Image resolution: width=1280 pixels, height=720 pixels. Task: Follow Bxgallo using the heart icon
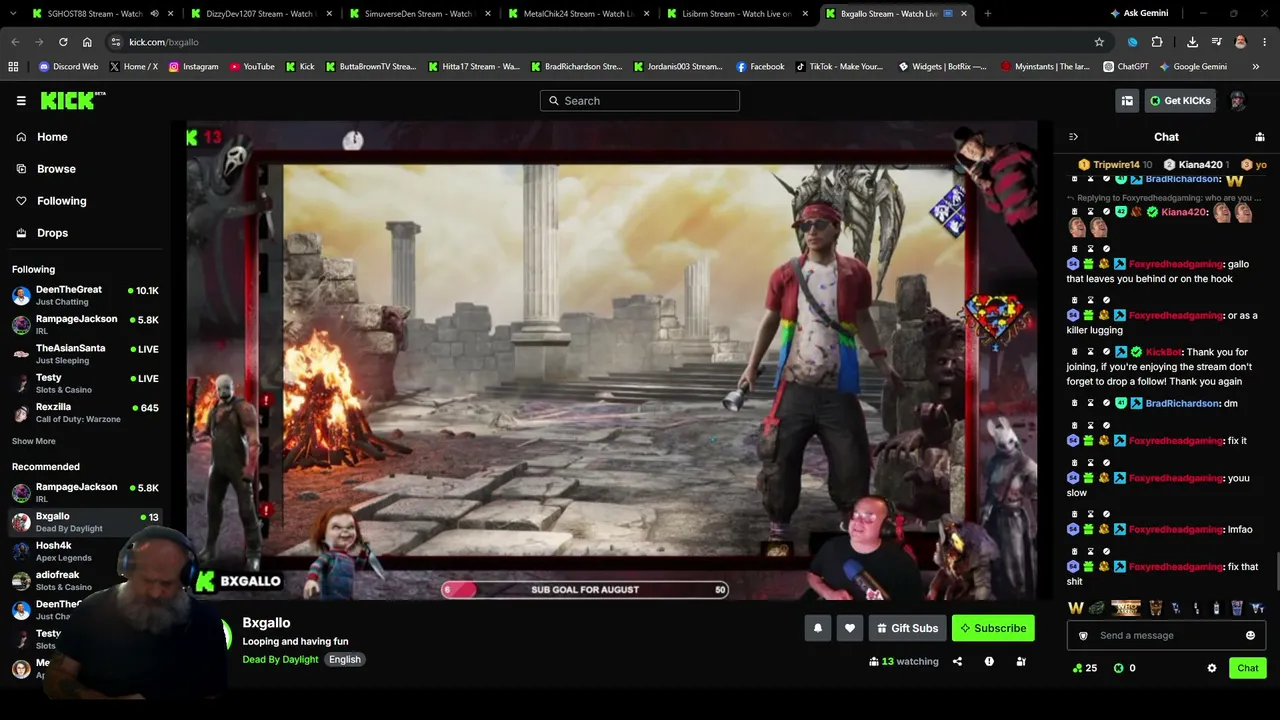pos(850,628)
